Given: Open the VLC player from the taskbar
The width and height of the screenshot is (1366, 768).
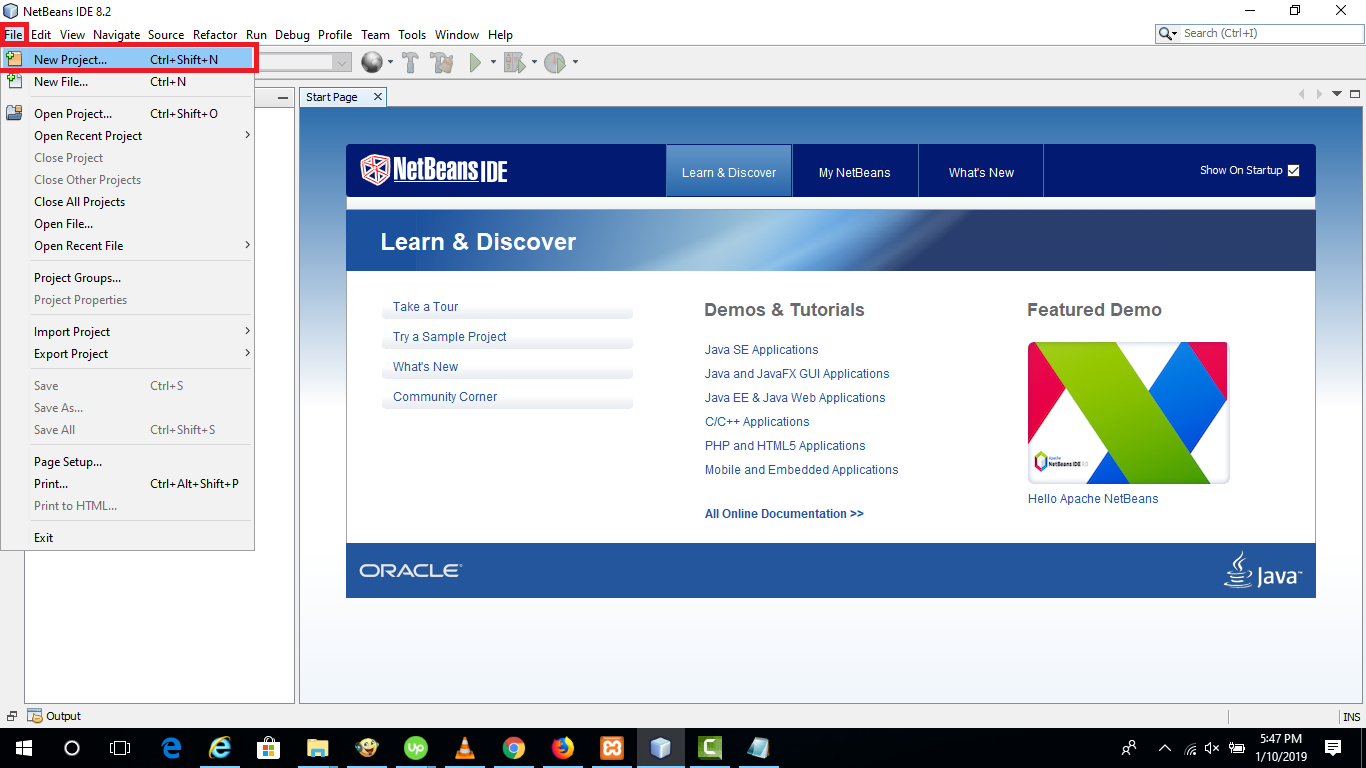Looking at the screenshot, I should 464,748.
